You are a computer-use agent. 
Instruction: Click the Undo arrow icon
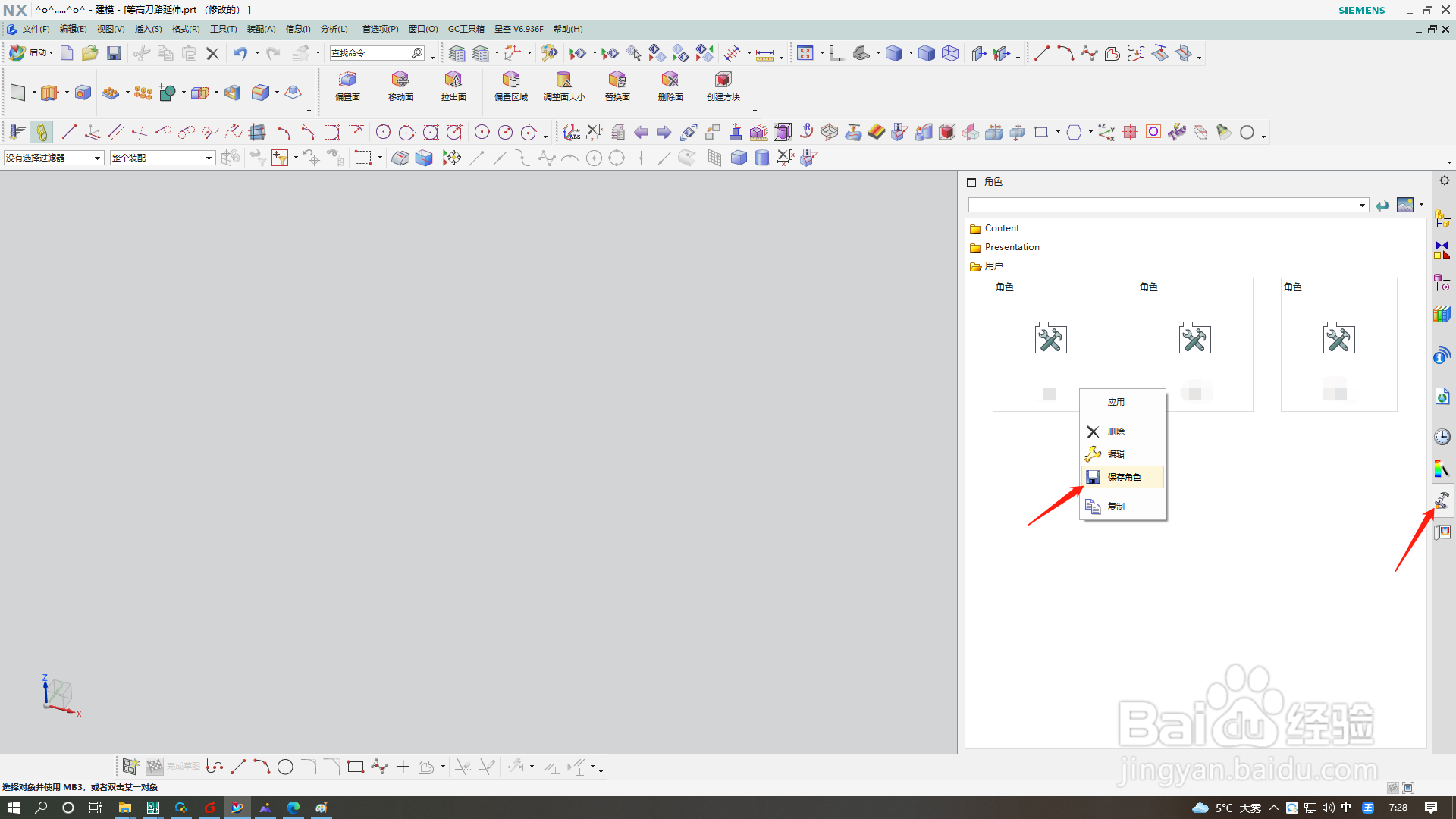point(240,53)
